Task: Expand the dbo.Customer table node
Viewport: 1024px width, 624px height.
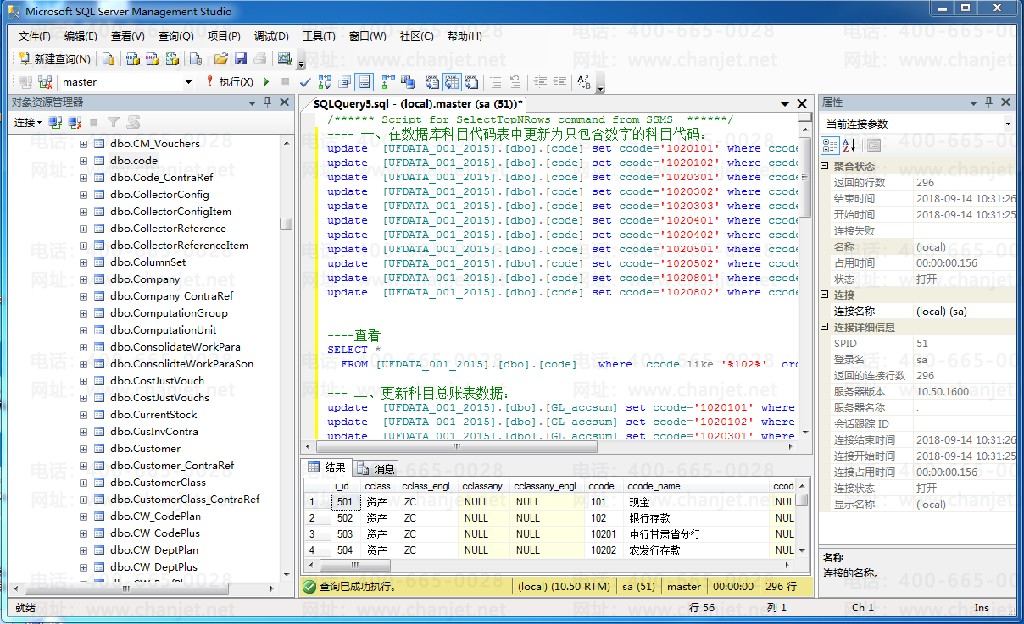Action: pos(84,449)
